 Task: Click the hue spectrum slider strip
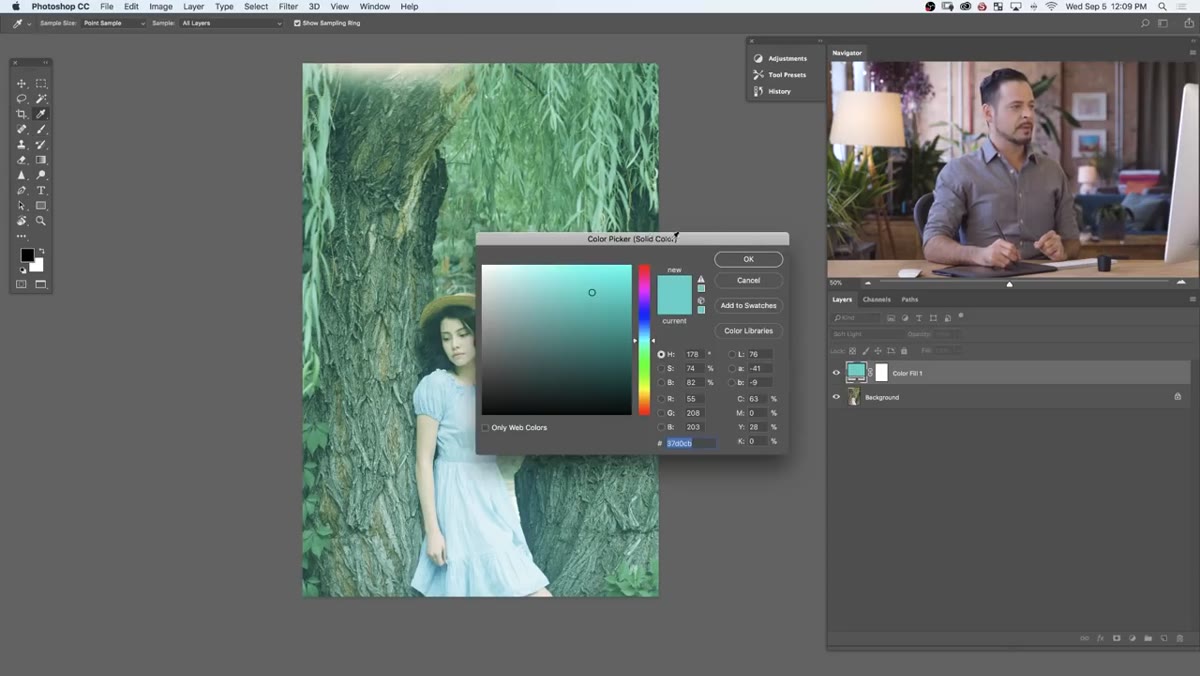click(645, 339)
